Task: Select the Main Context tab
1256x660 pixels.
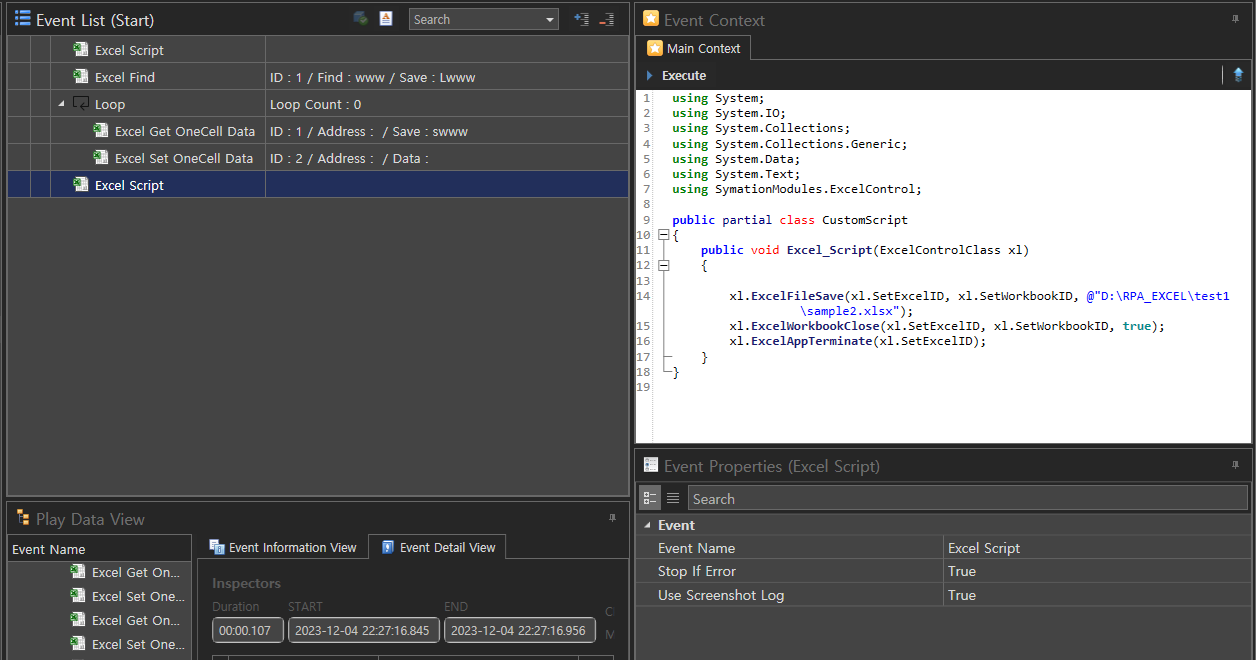Action: click(x=693, y=48)
